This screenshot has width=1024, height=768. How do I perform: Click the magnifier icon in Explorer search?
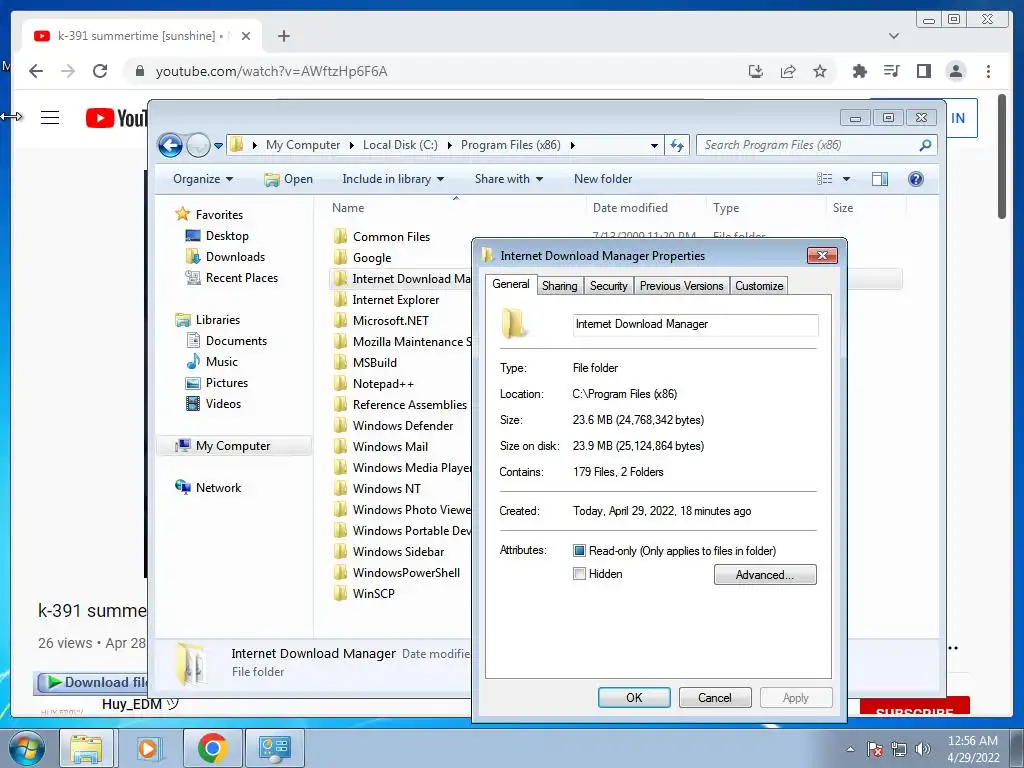[925, 145]
